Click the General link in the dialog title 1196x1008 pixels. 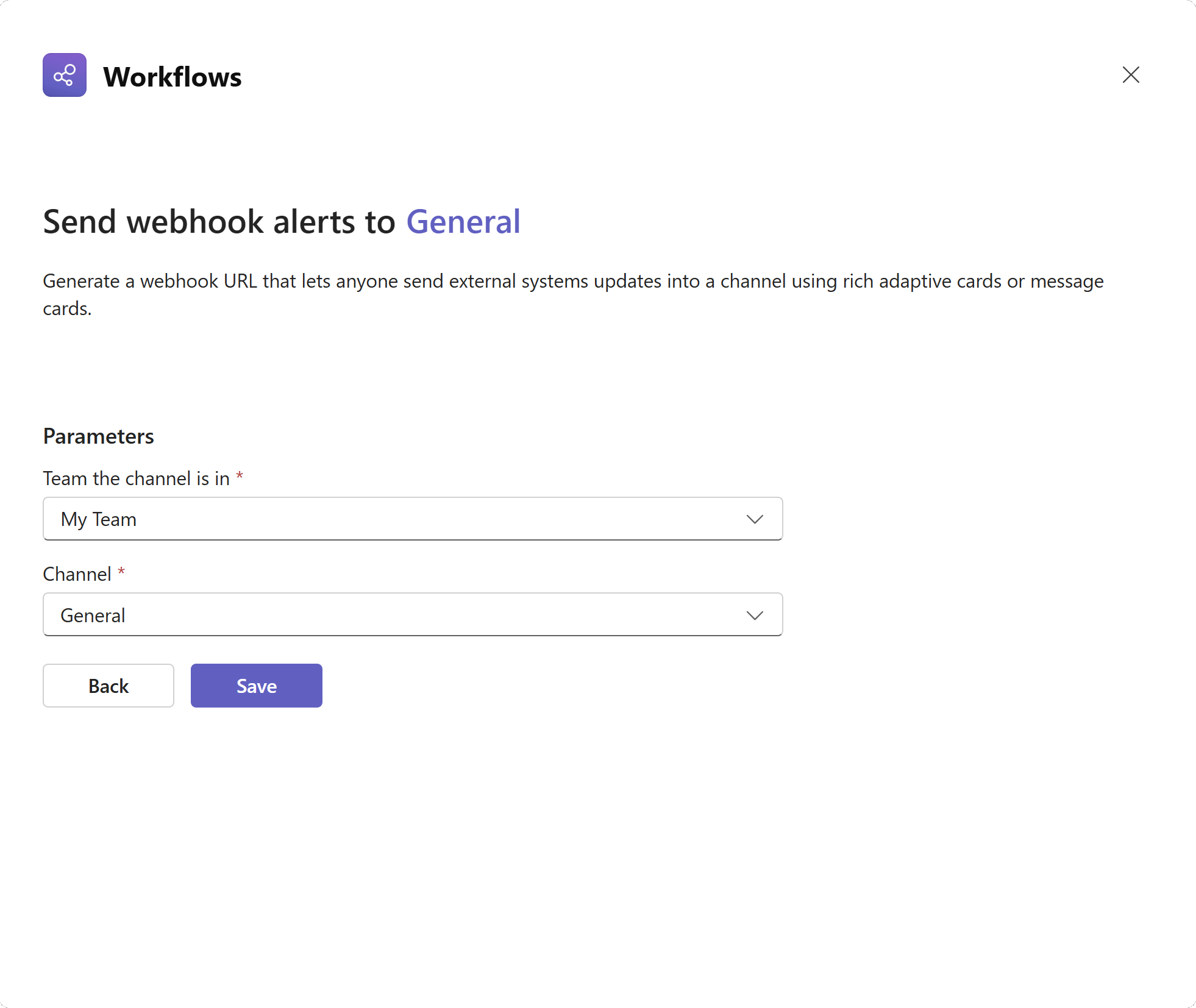463,221
